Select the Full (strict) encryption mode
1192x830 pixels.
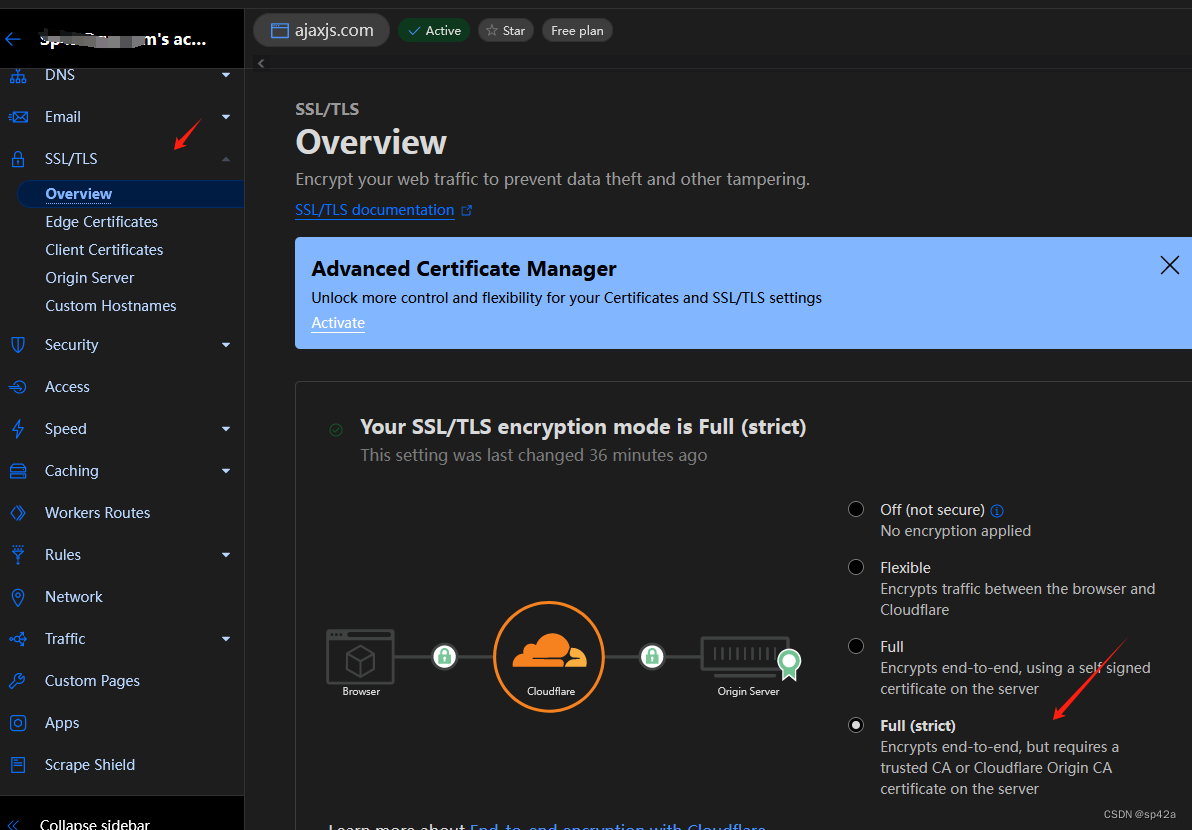pyautogui.click(x=856, y=725)
